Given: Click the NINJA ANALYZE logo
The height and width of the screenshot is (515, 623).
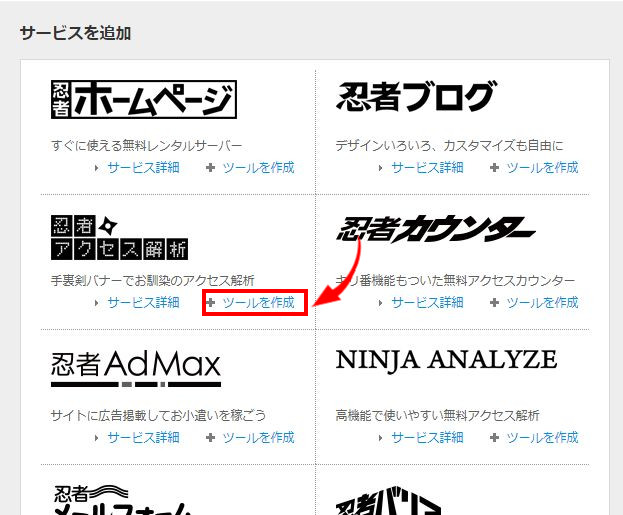Looking at the screenshot, I should click(446, 360).
